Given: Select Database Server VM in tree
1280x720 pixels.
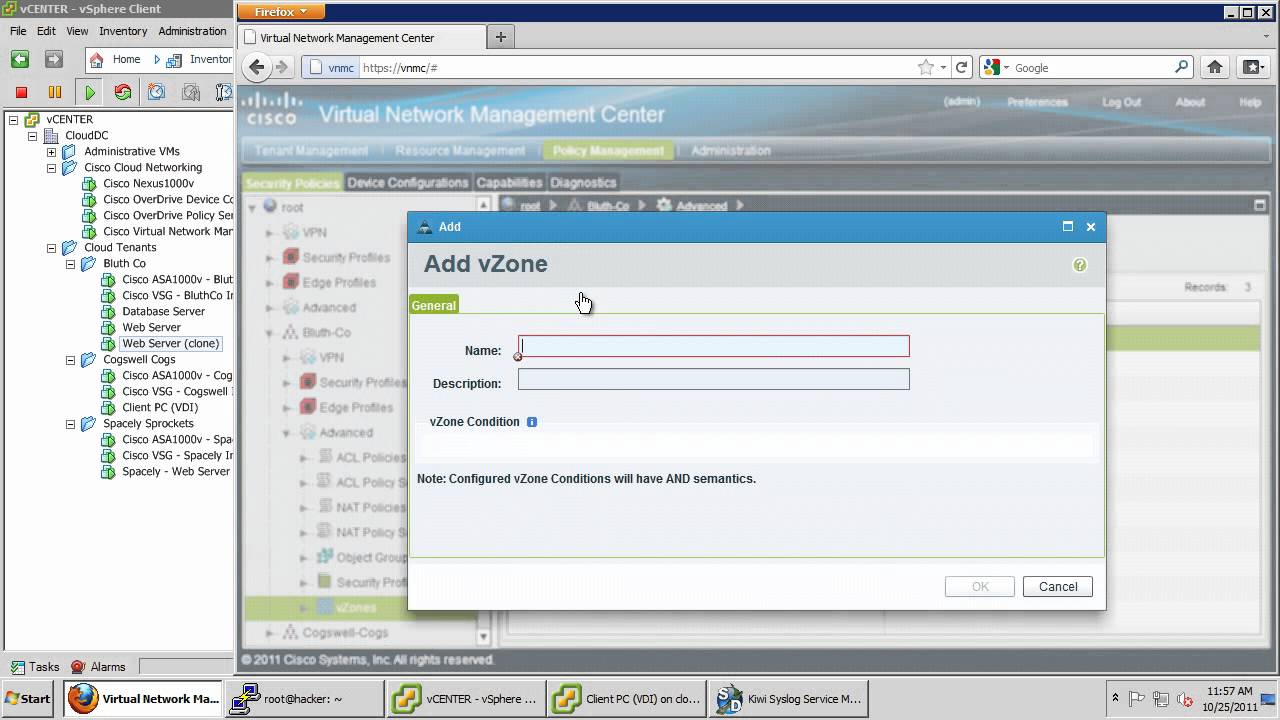Looking at the screenshot, I should tap(163, 311).
